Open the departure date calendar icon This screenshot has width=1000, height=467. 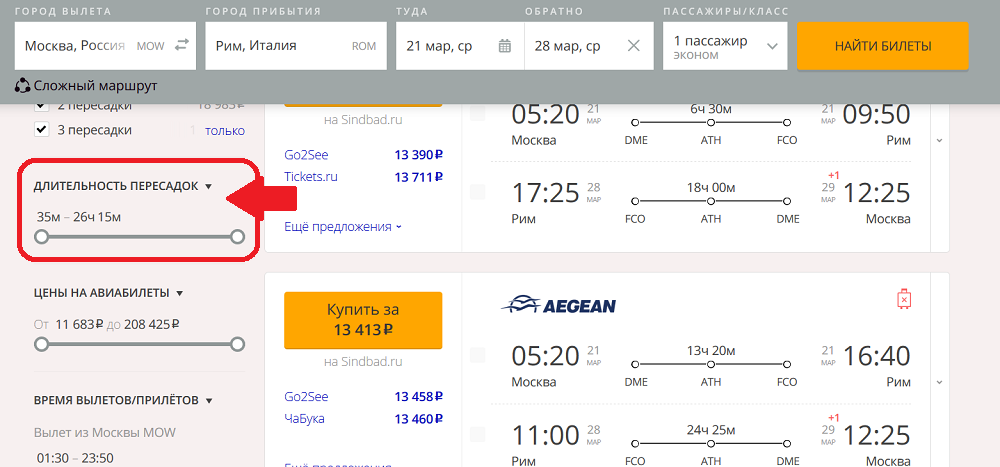pyautogui.click(x=504, y=45)
